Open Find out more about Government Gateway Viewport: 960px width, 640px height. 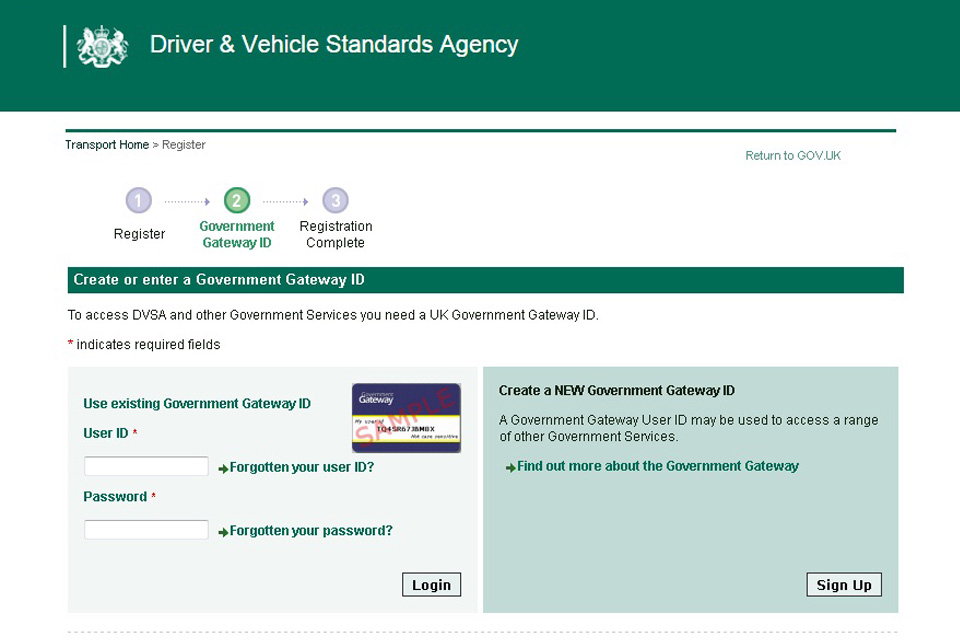658,467
